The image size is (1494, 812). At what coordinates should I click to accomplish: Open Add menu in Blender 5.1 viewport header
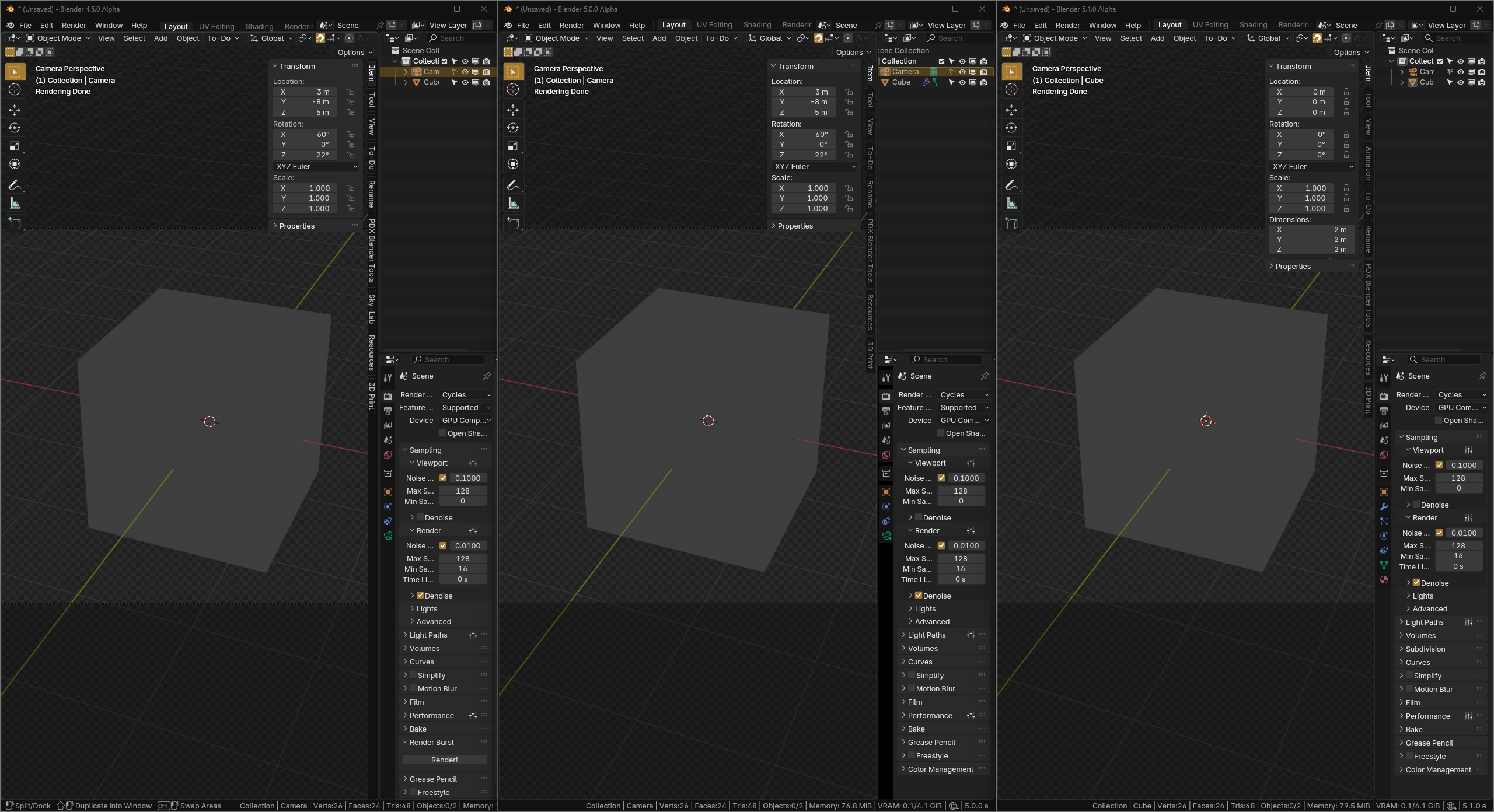[x=1157, y=38]
